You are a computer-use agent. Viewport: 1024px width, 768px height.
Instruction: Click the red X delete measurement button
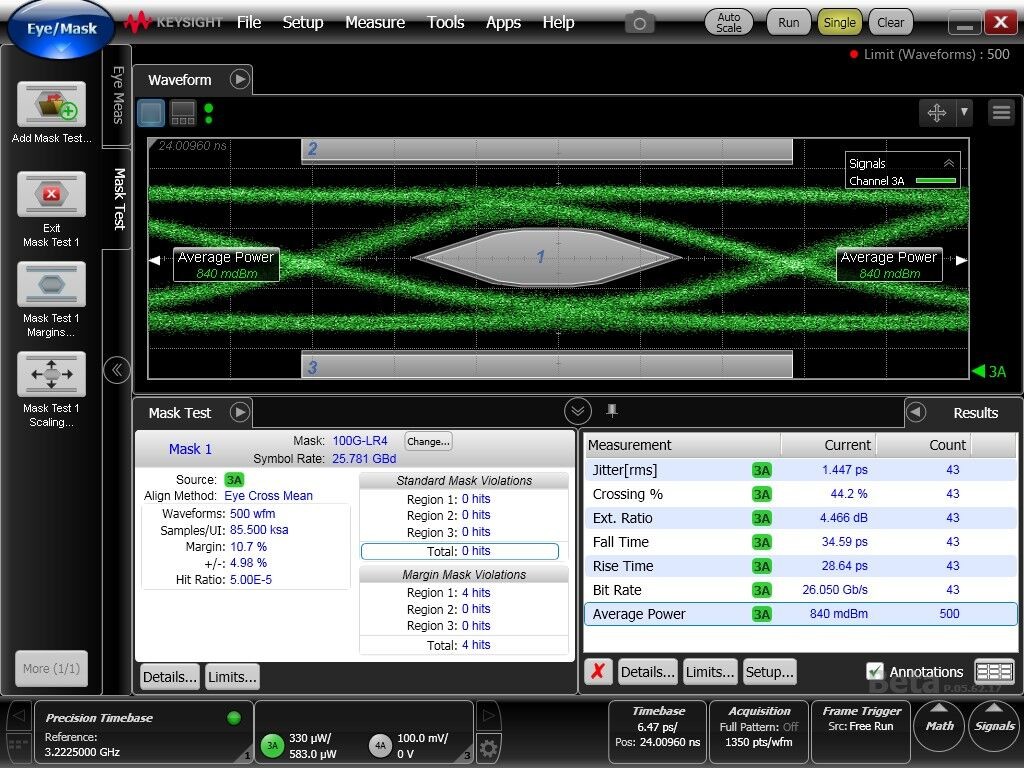tap(597, 672)
